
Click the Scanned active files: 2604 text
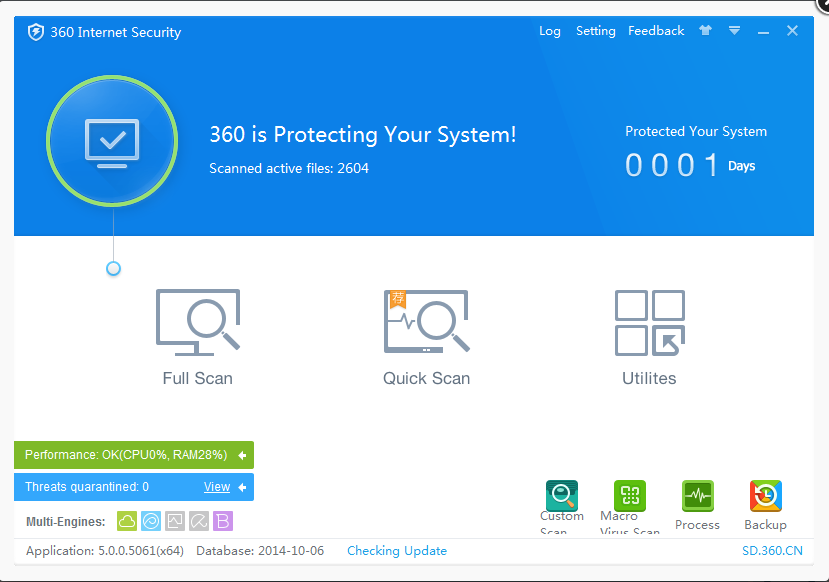click(289, 169)
